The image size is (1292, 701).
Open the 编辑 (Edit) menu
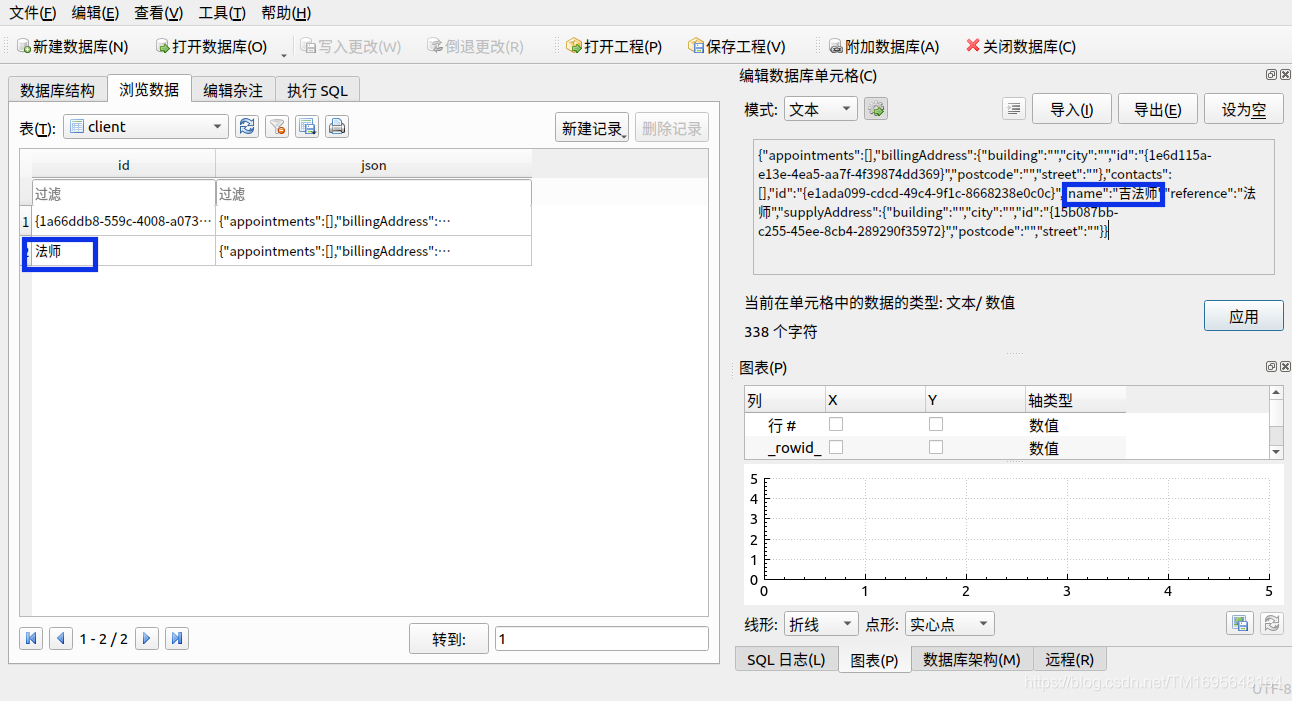click(95, 13)
